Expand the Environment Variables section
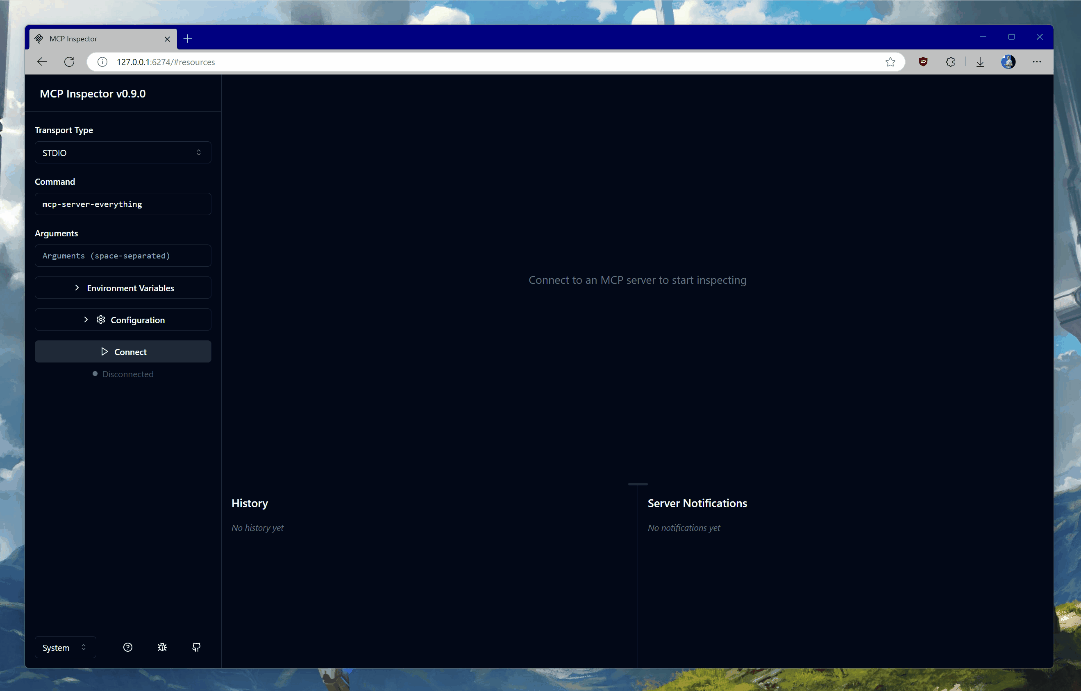Viewport: 1081px width, 691px height. (x=122, y=287)
